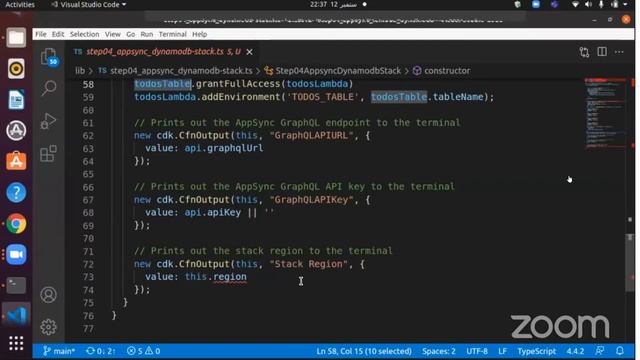Viewport: 640px width, 360px height.
Task: Close the step04_appsync_dynamodb-stack.ts tab
Action: pyautogui.click(x=249, y=52)
